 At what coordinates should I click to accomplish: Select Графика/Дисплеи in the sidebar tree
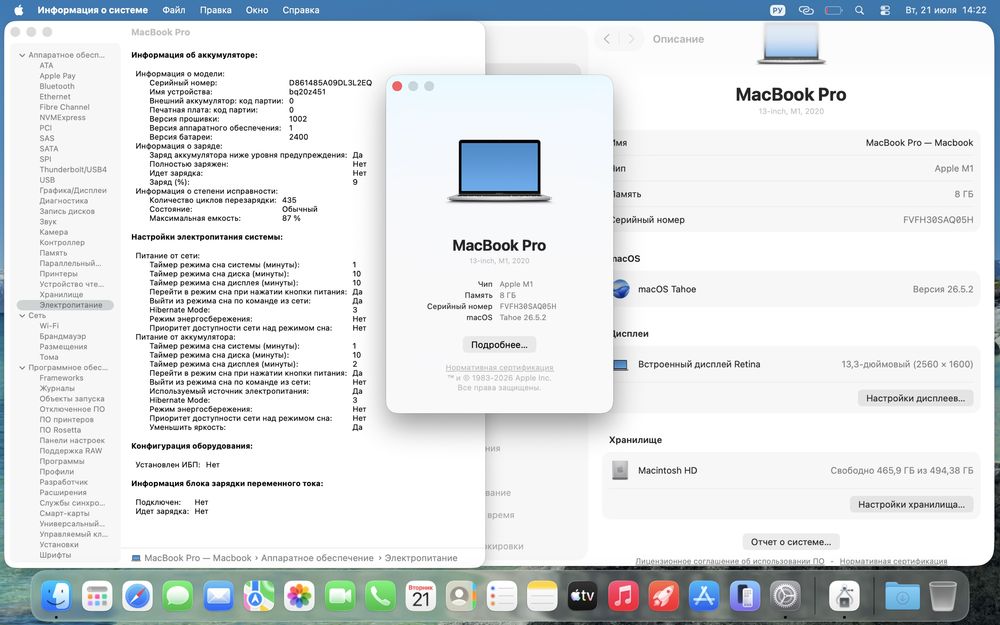click(x=73, y=191)
